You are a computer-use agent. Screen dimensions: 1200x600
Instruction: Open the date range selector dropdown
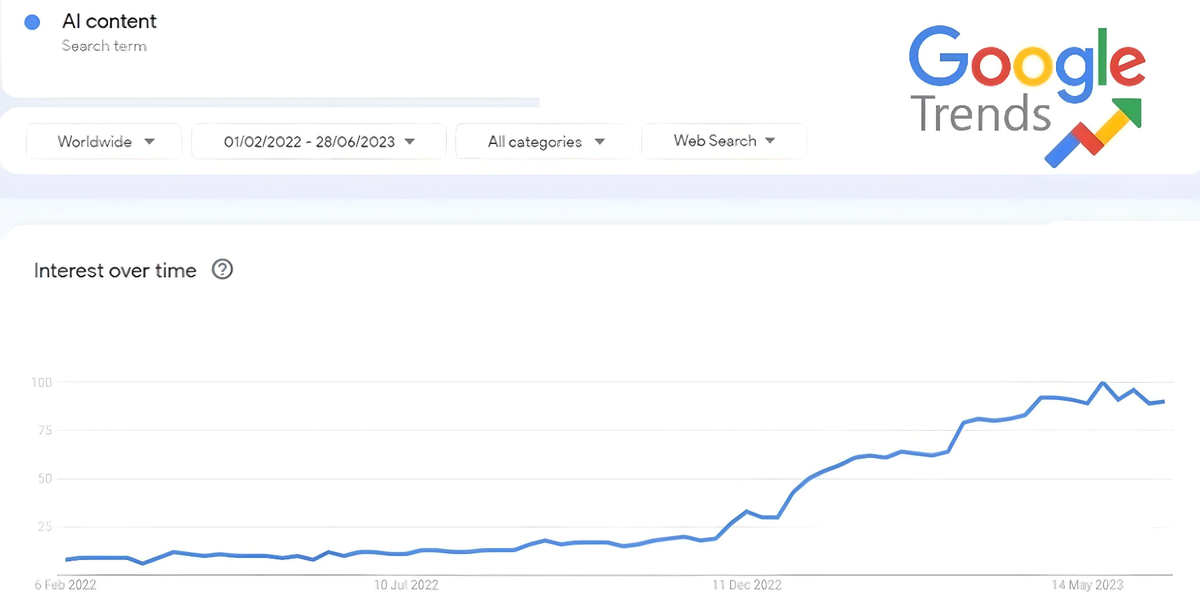click(x=318, y=141)
